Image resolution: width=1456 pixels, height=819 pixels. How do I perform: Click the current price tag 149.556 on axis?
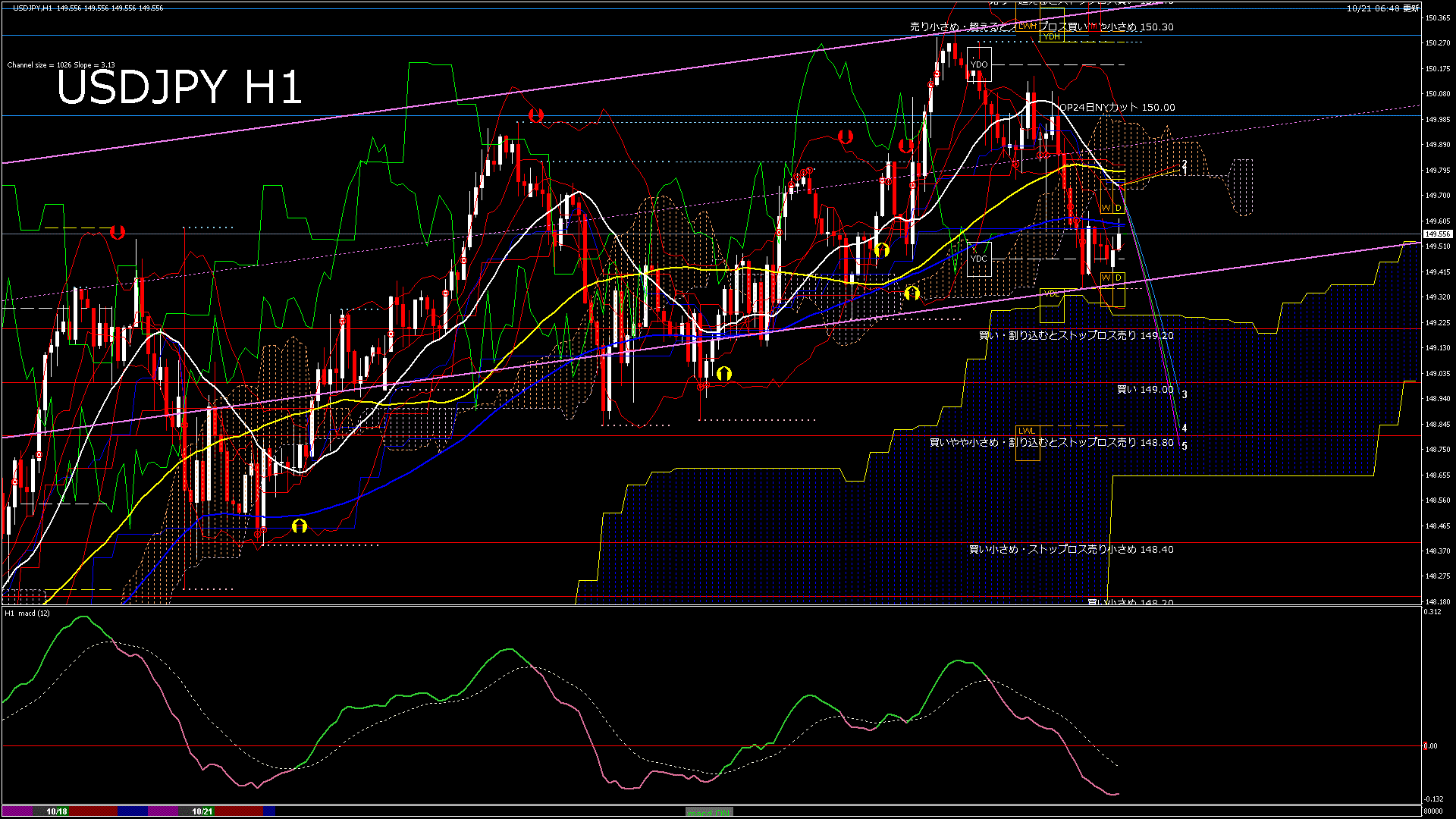1438,234
